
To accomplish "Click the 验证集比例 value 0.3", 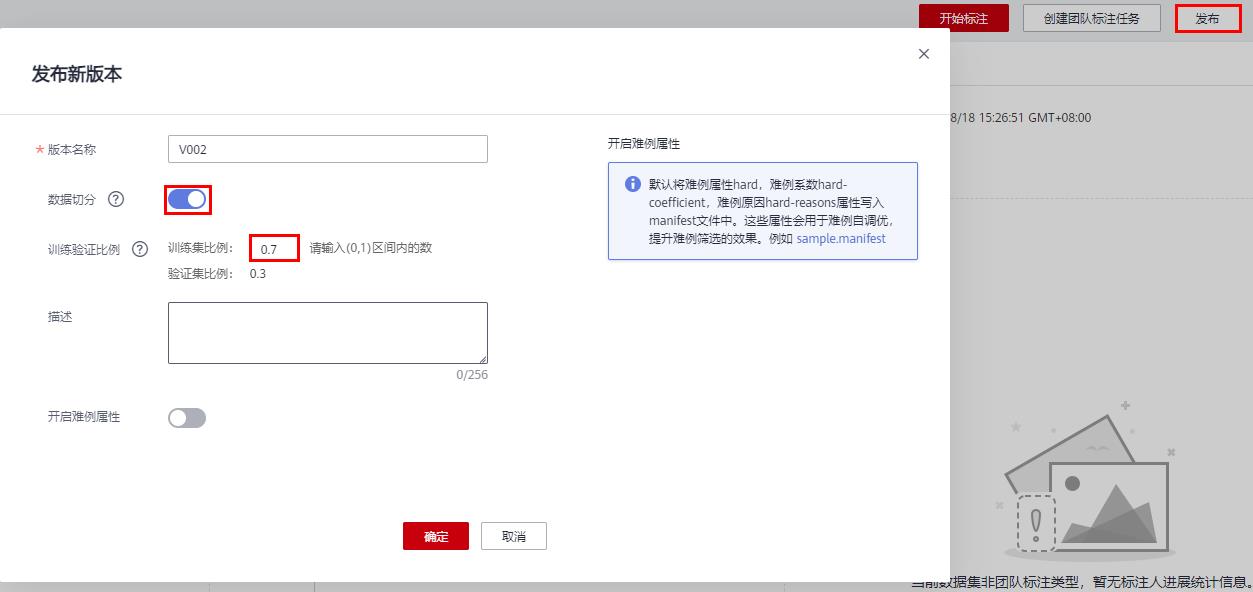I will [x=257, y=274].
